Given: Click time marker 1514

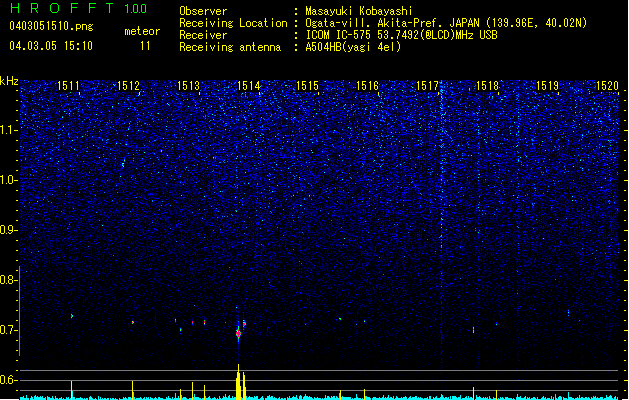Looking at the screenshot, I should click(248, 86).
